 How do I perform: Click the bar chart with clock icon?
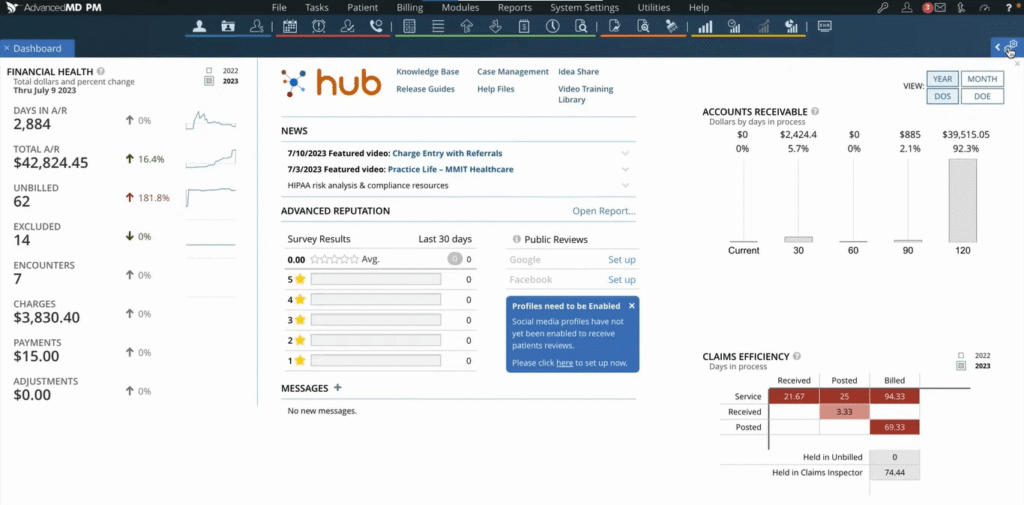(733, 26)
